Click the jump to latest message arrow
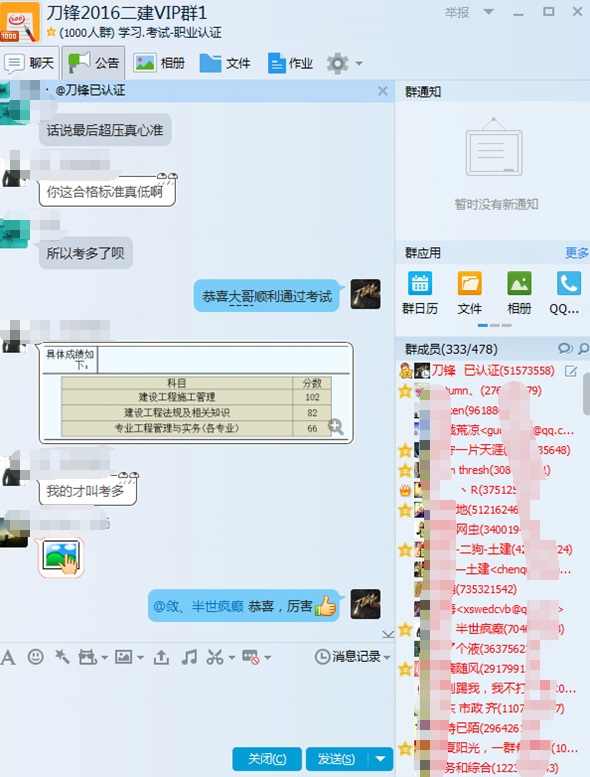This screenshot has height=777, width=590. pos(388,634)
